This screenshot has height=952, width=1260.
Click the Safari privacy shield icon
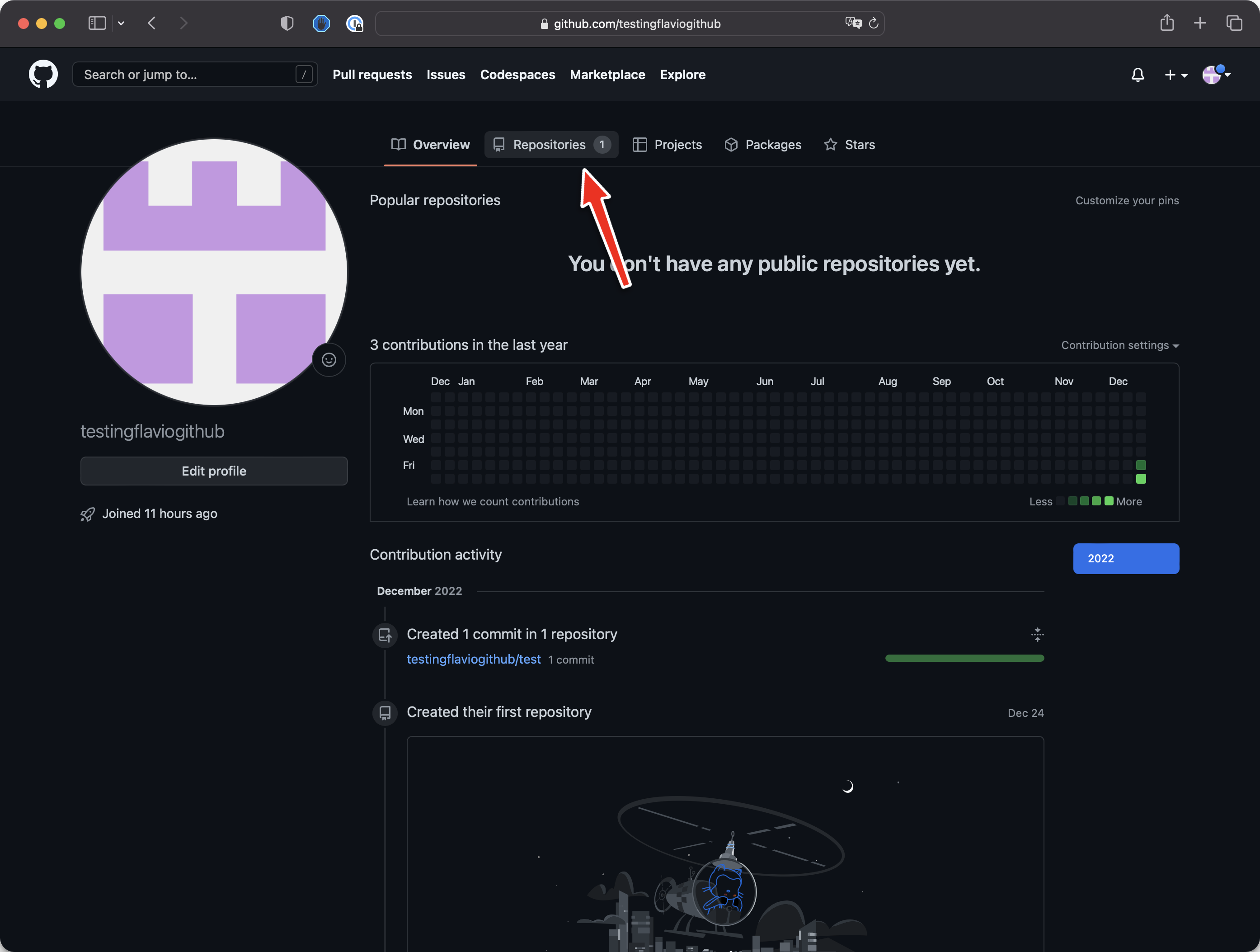coord(287,24)
